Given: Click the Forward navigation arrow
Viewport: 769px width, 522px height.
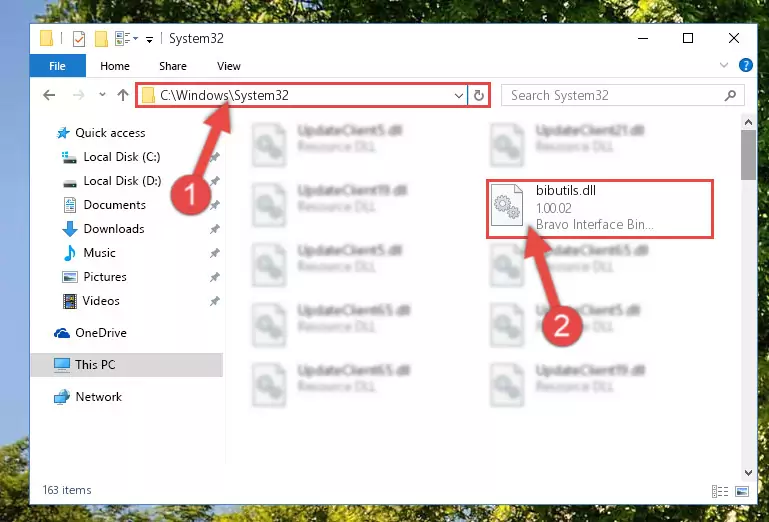Looking at the screenshot, I should (x=78, y=95).
